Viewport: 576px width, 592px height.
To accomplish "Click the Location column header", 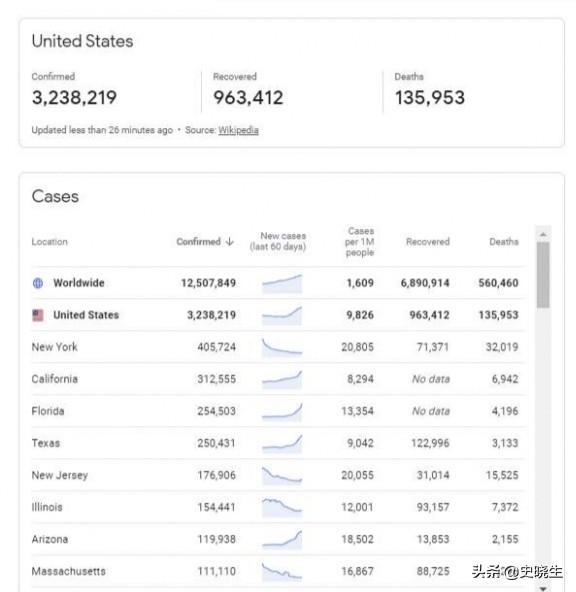I will pos(49,242).
